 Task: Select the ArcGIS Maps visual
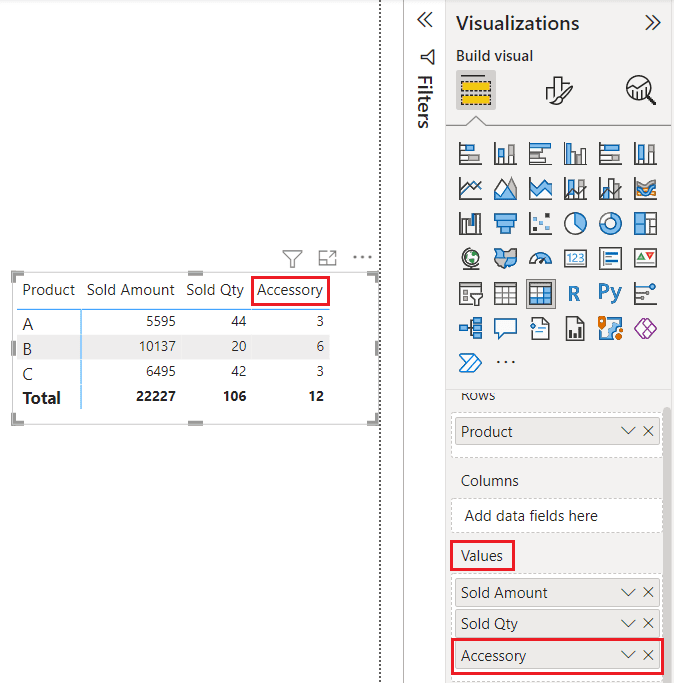(x=610, y=328)
